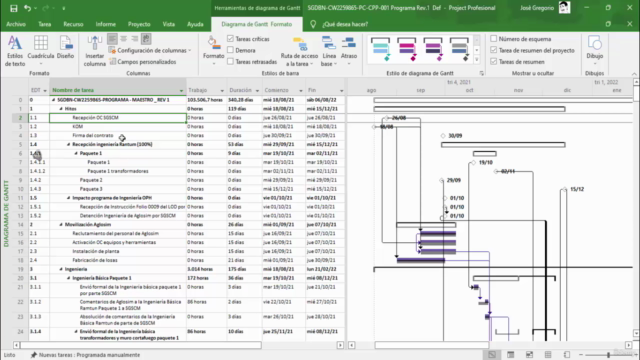
Task: Enable the Tareas retrasadas checkbox
Action: coord(230,62)
